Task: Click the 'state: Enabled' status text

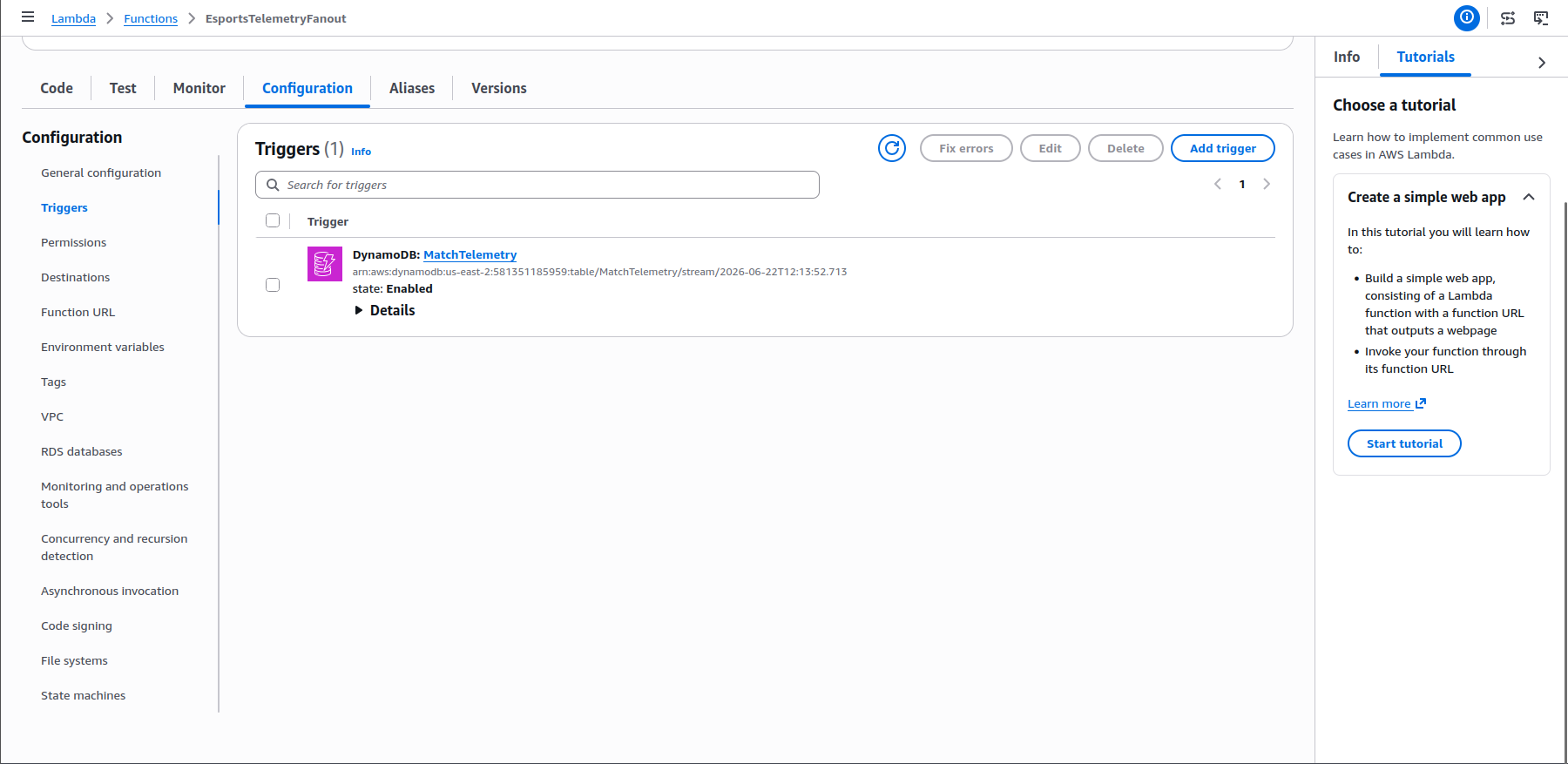Action: (x=392, y=288)
